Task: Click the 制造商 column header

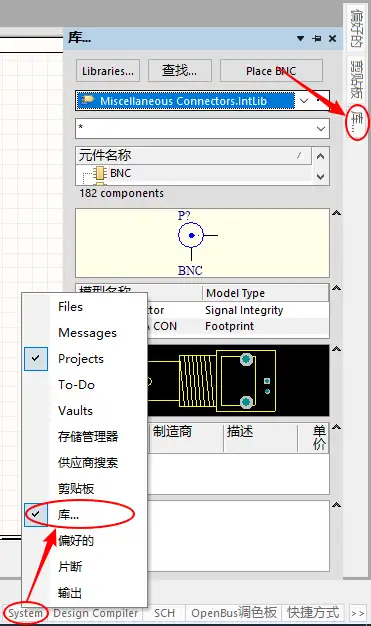Action: [x=185, y=438]
